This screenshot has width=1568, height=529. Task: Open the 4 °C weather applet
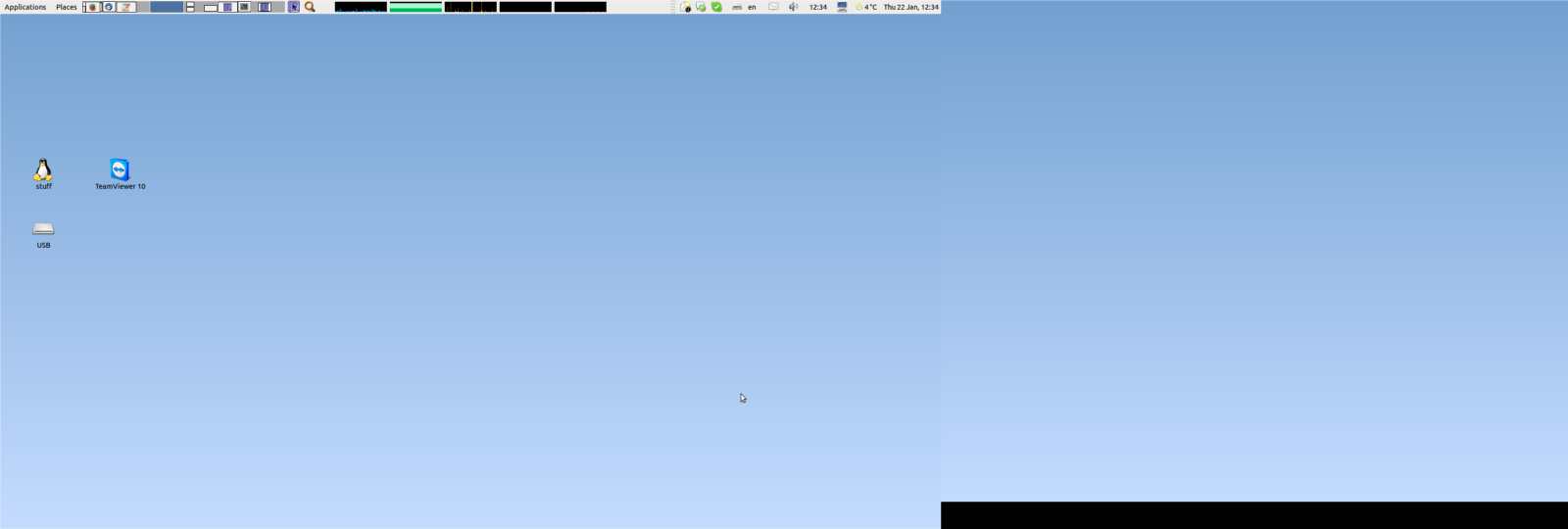[865, 7]
